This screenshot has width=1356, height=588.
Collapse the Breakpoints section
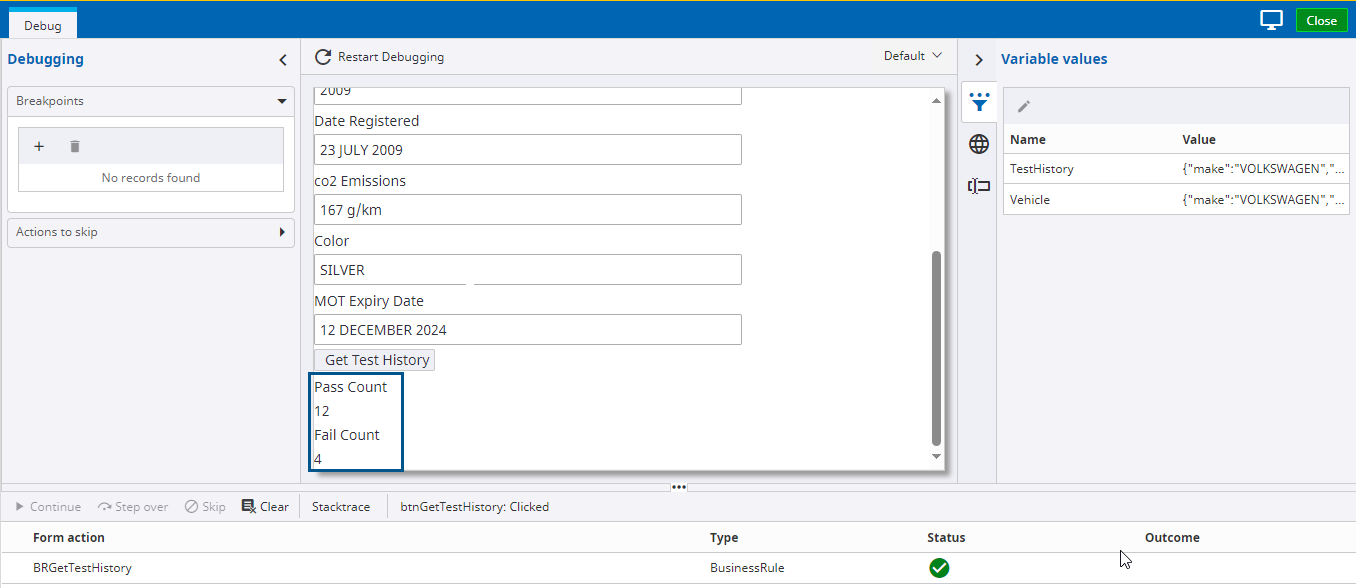[x=282, y=101]
